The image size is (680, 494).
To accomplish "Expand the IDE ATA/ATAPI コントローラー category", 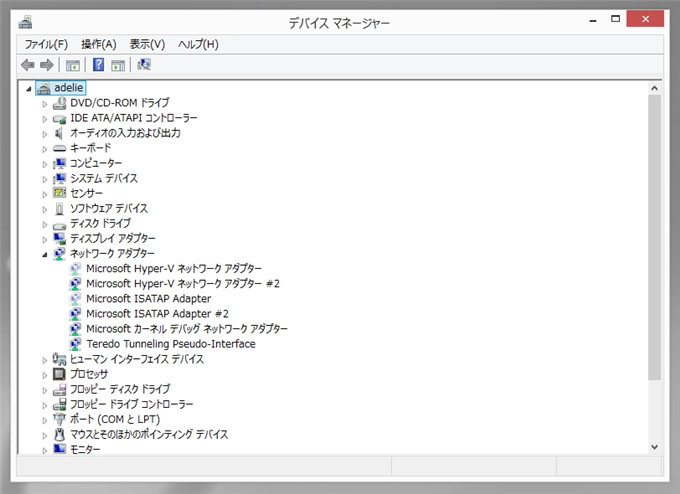I will coord(44,119).
